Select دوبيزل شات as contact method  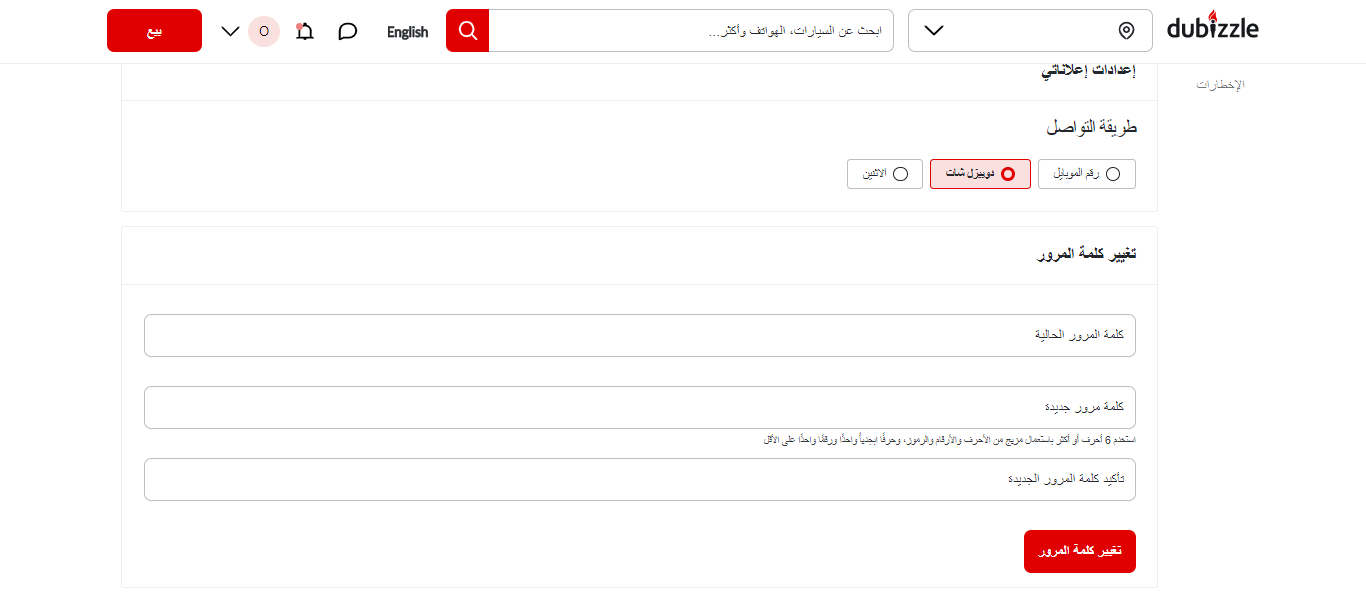pyautogui.click(x=980, y=173)
